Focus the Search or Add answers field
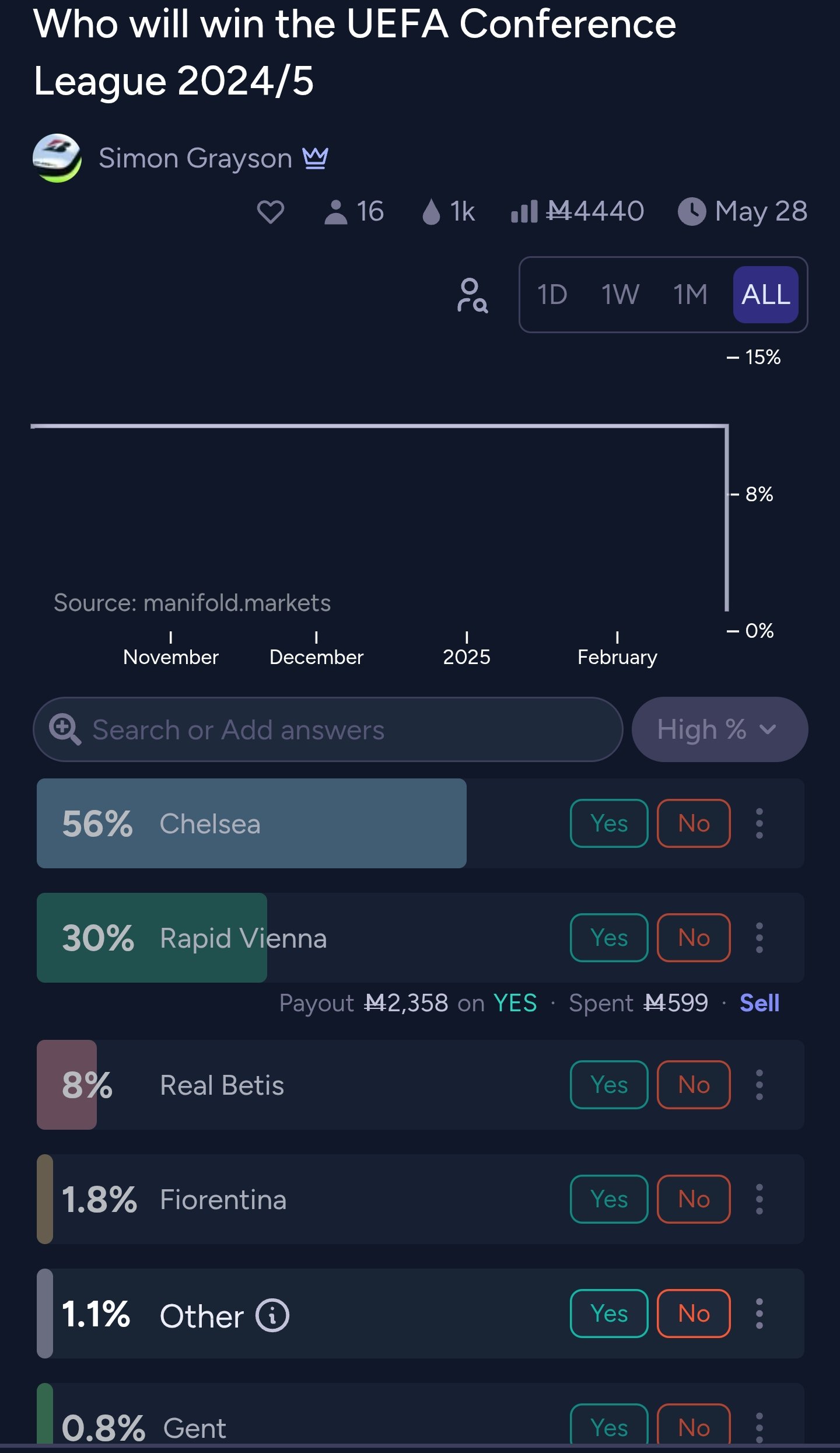Image resolution: width=840 pixels, height=1453 pixels. [x=328, y=729]
